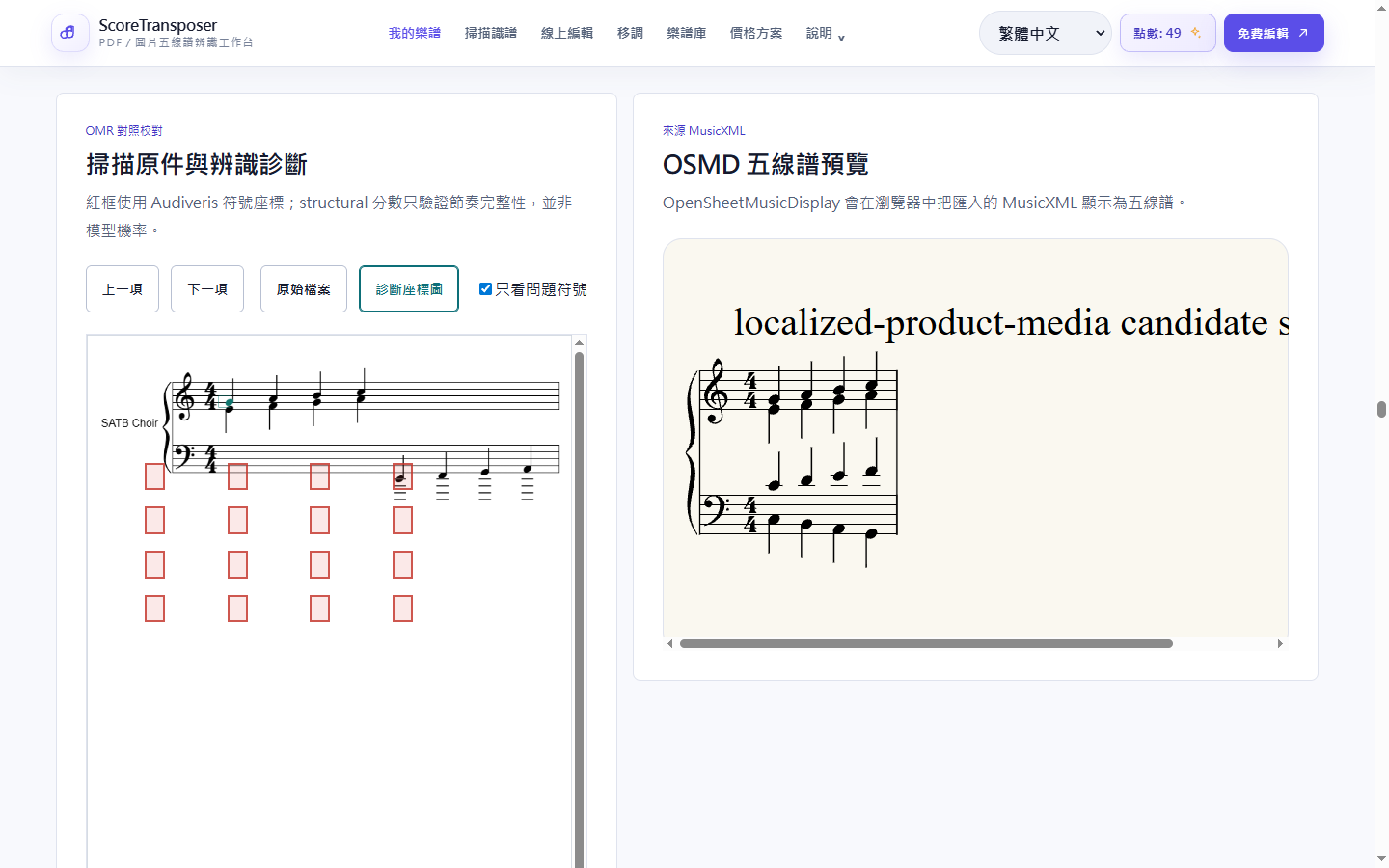Open 線上編輯 menu item
The image size is (1389, 868).
567,33
